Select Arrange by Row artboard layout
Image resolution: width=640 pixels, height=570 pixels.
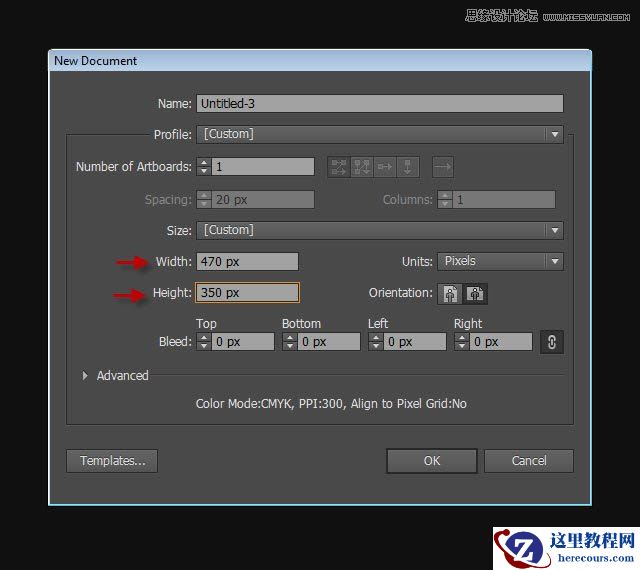coord(385,167)
